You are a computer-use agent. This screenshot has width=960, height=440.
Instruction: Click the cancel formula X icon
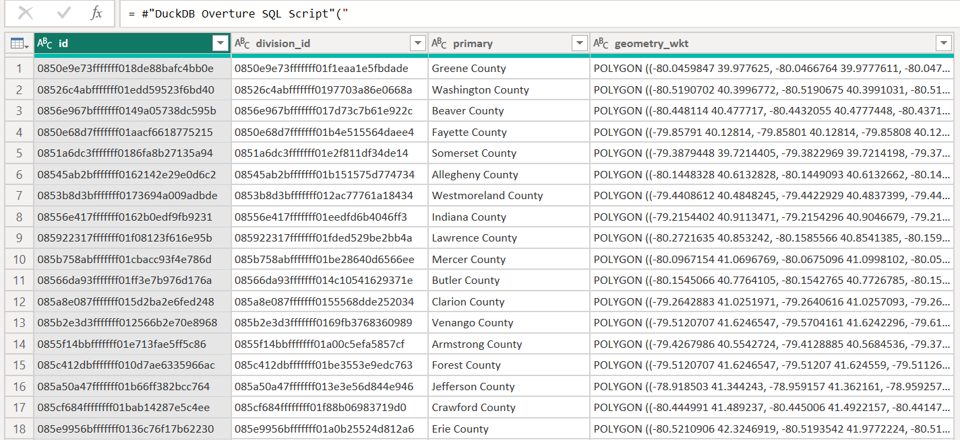tap(26, 14)
